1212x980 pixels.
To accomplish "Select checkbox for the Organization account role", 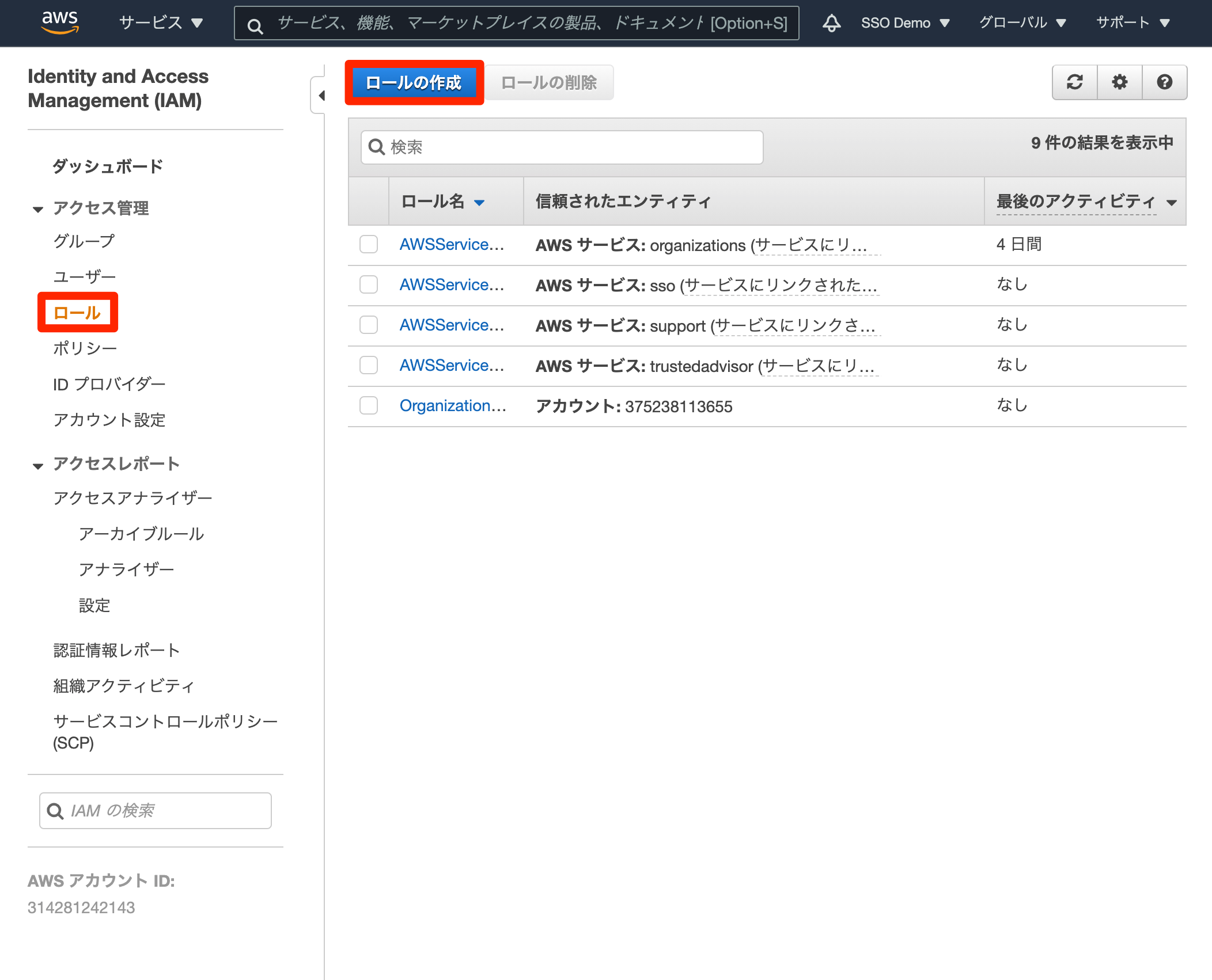I will (369, 405).
